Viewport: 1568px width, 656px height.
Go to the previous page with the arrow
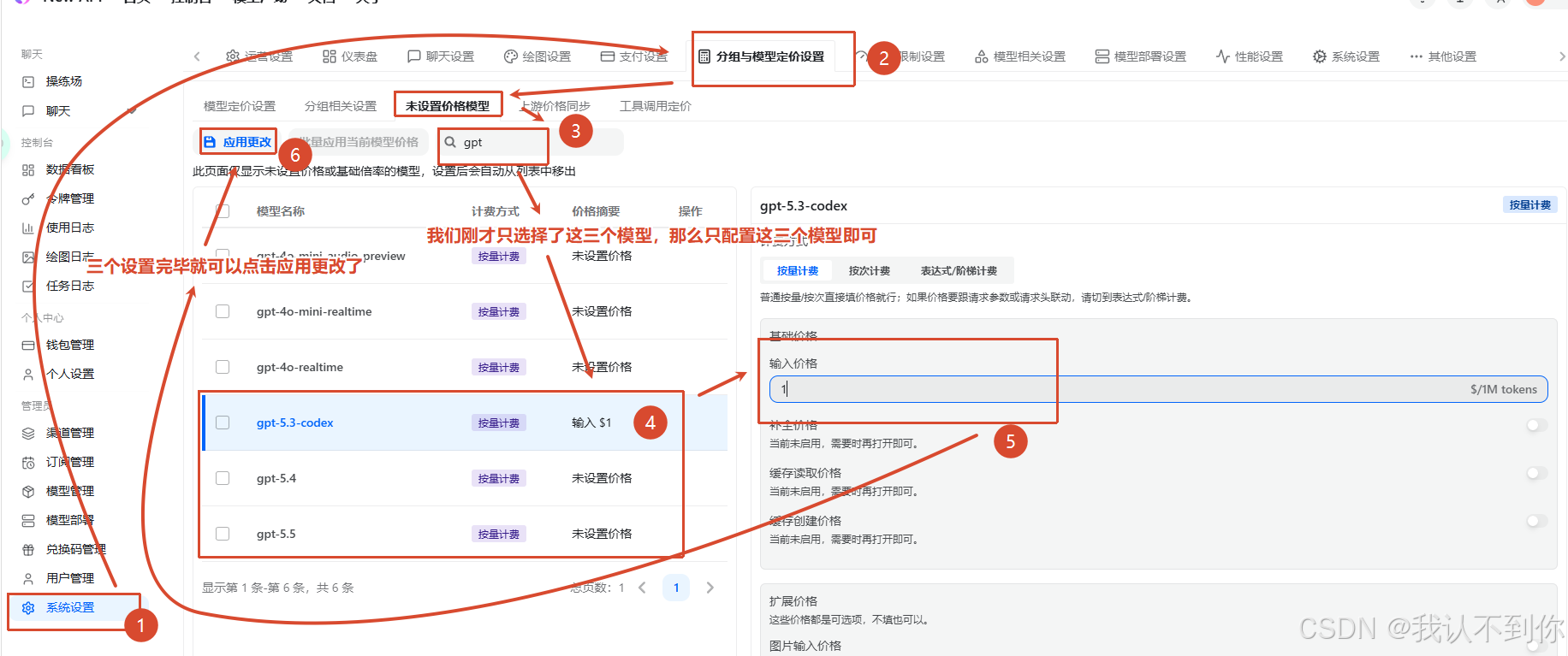click(643, 588)
